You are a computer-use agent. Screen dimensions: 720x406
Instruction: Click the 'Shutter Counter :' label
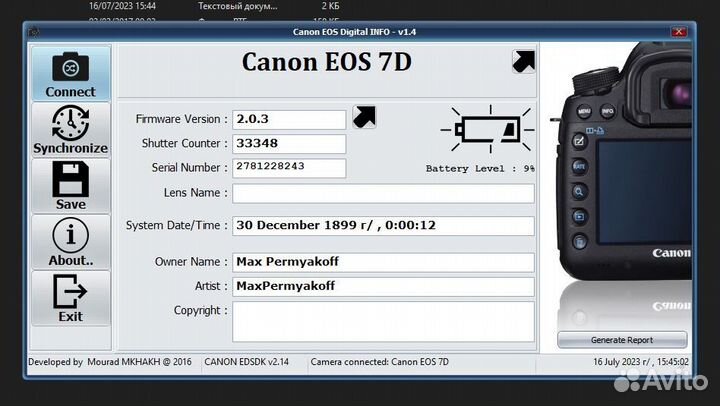(185, 143)
